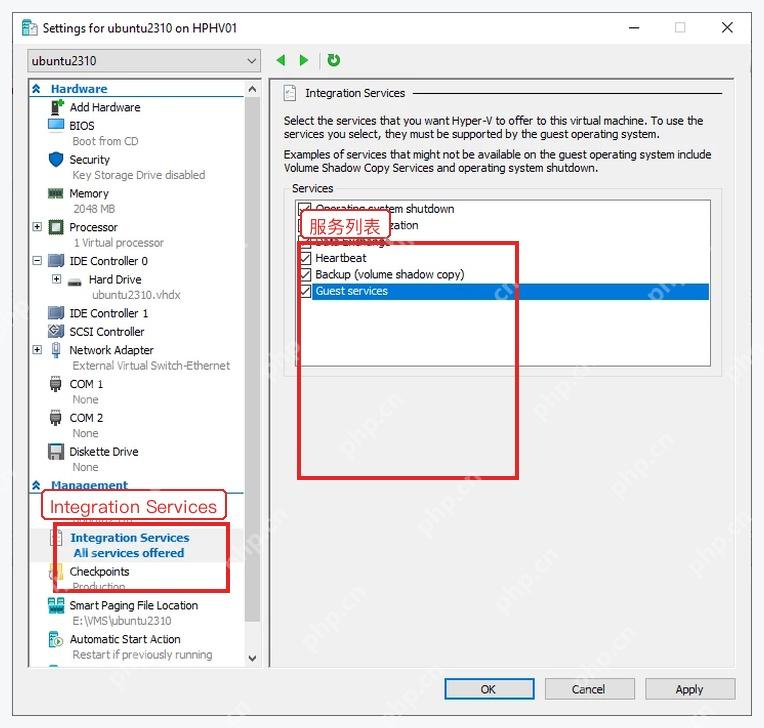Click the Cancel button
Screen dimensions: 764x728
[x=589, y=689]
